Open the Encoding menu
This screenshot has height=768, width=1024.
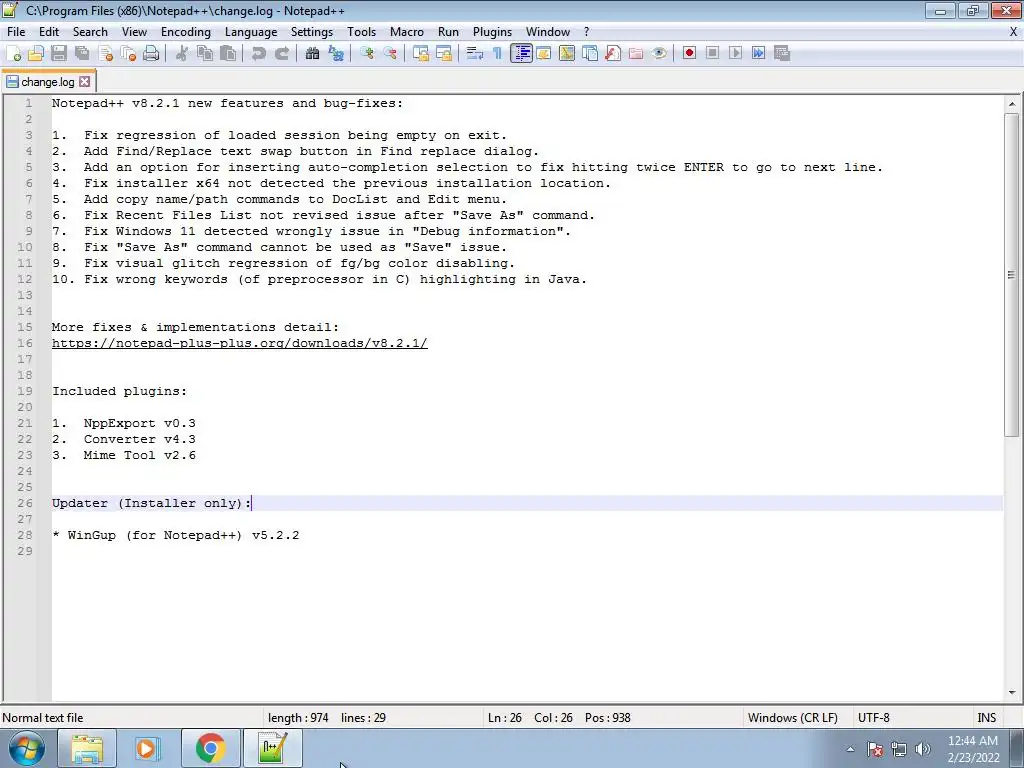click(185, 32)
